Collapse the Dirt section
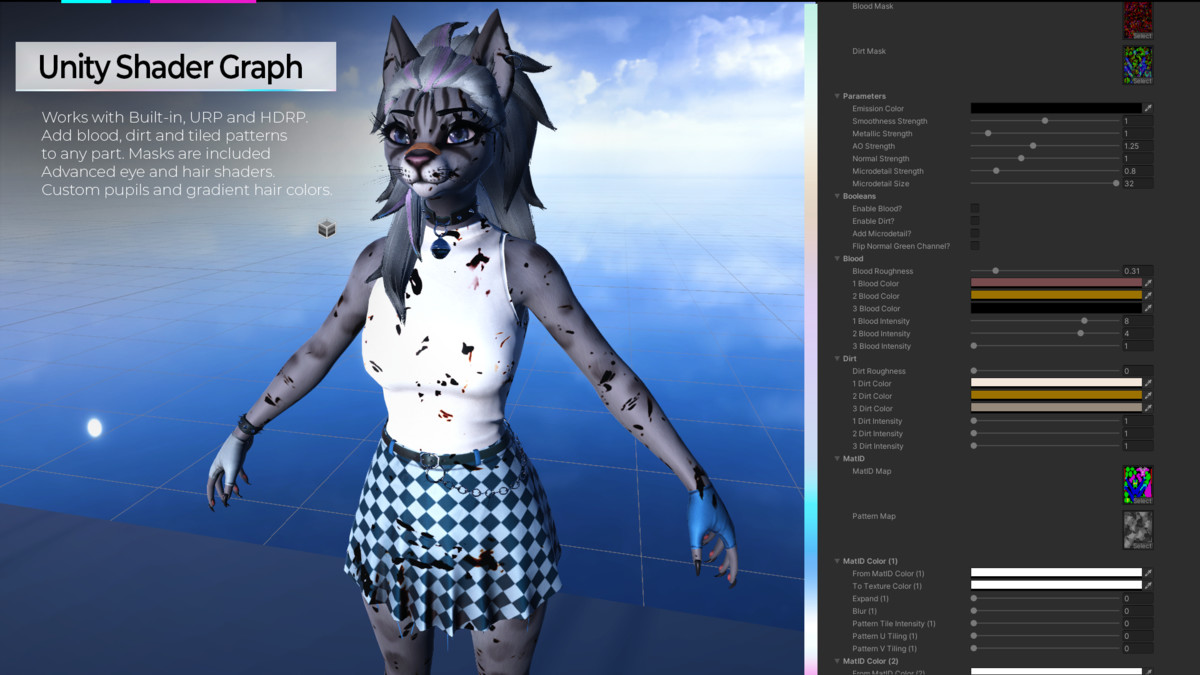 [x=838, y=359]
